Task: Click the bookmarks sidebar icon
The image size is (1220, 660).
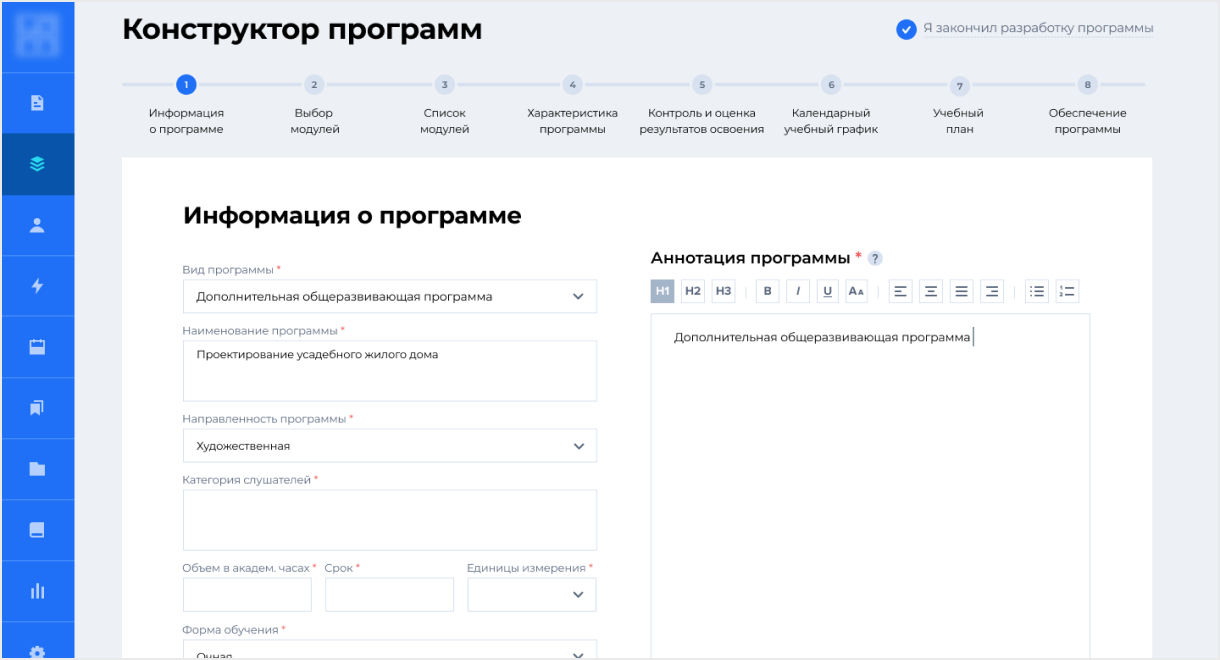Action: (x=37, y=408)
